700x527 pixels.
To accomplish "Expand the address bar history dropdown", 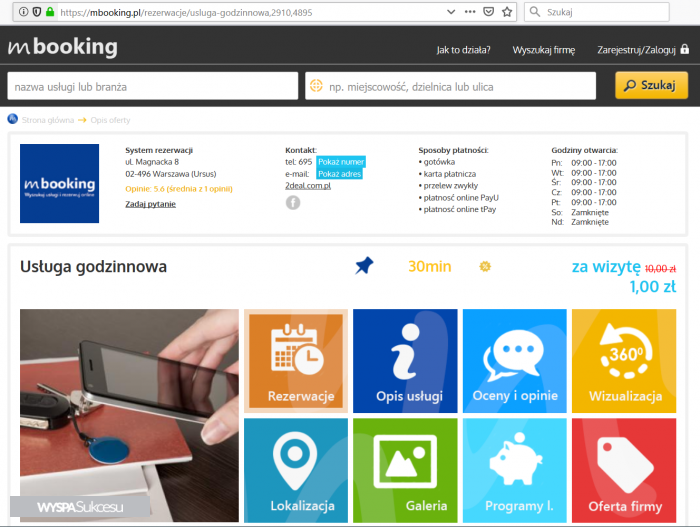I will click(451, 12).
